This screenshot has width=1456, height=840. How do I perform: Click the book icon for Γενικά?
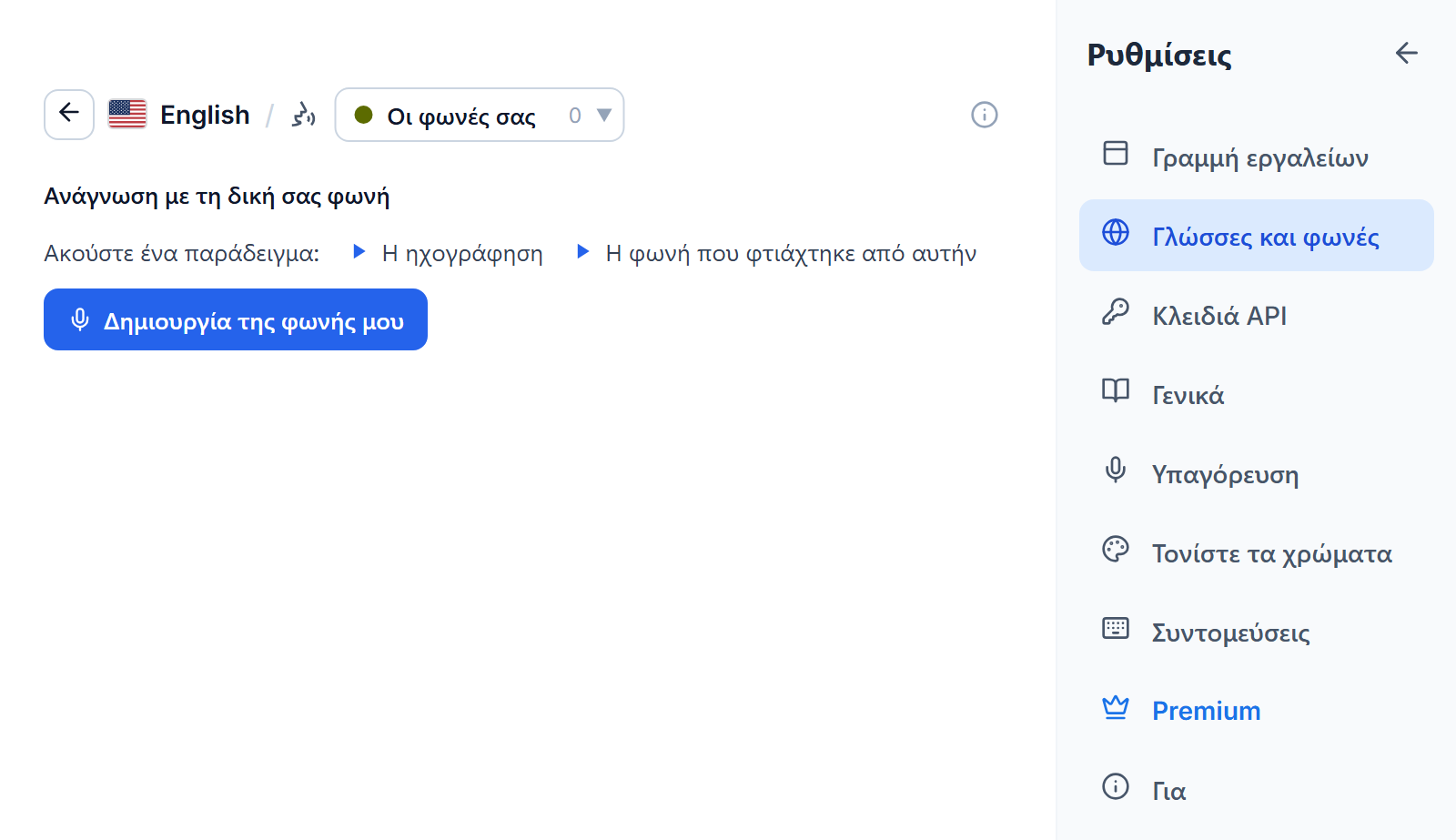1116,390
